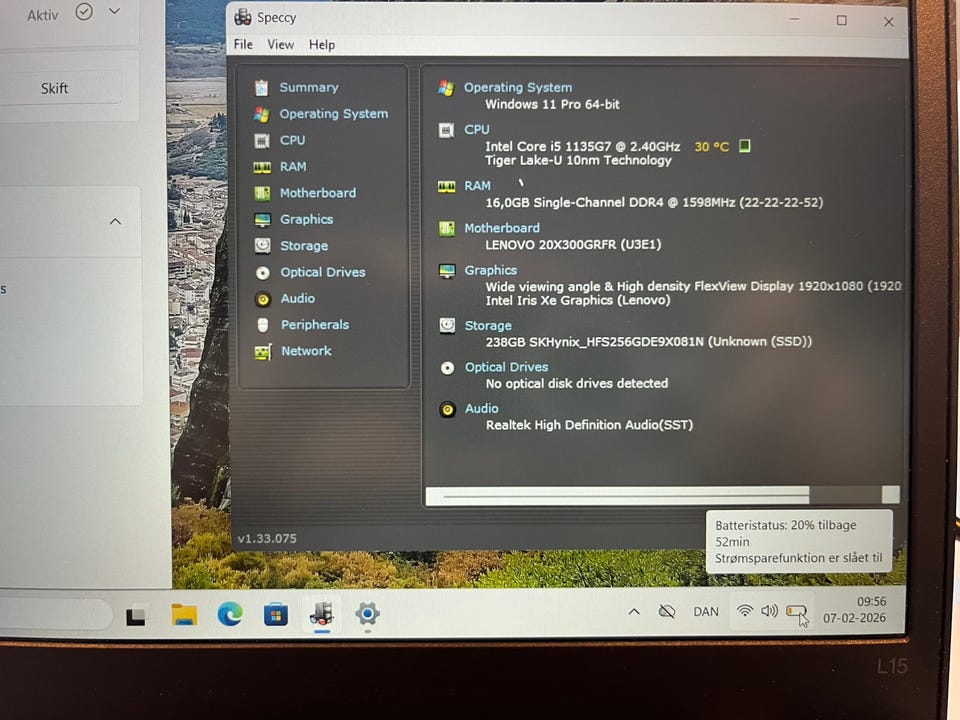Image resolution: width=960 pixels, height=720 pixels.
Task: Click the version text v1.33.075
Action: pos(267,539)
